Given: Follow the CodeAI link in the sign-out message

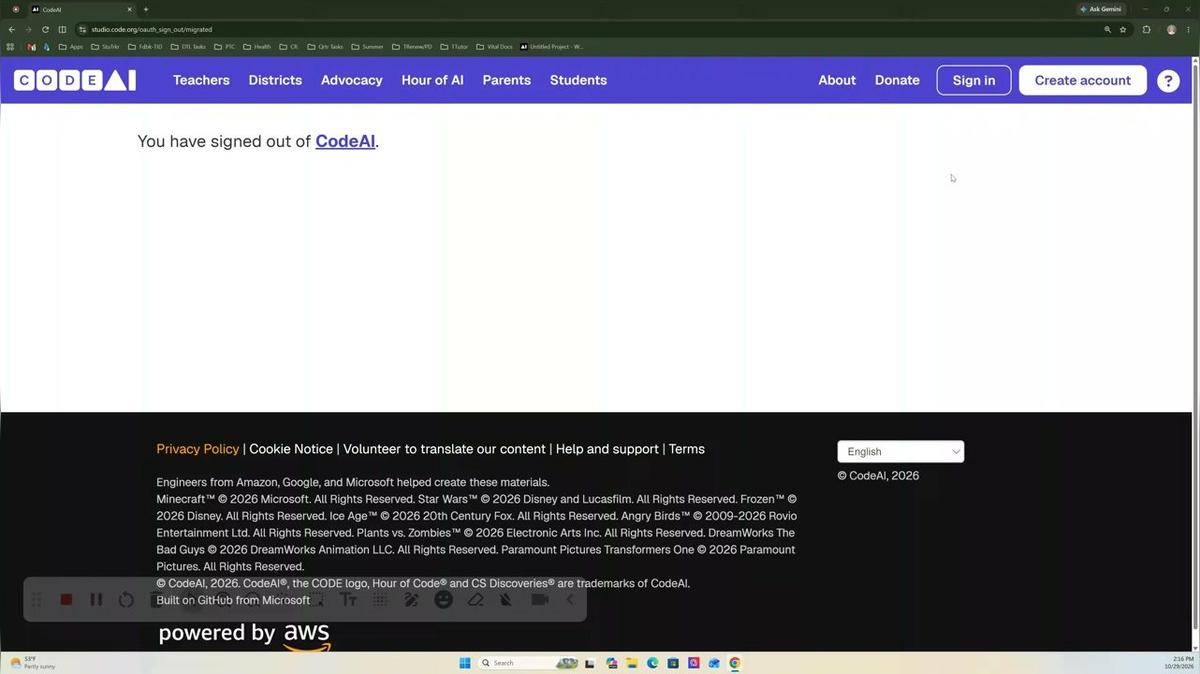Looking at the screenshot, I should tap(345, 141).
